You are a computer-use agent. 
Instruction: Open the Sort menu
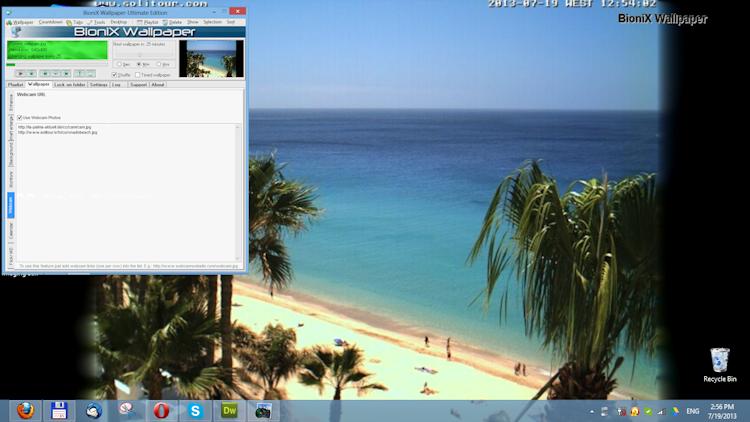231,22
